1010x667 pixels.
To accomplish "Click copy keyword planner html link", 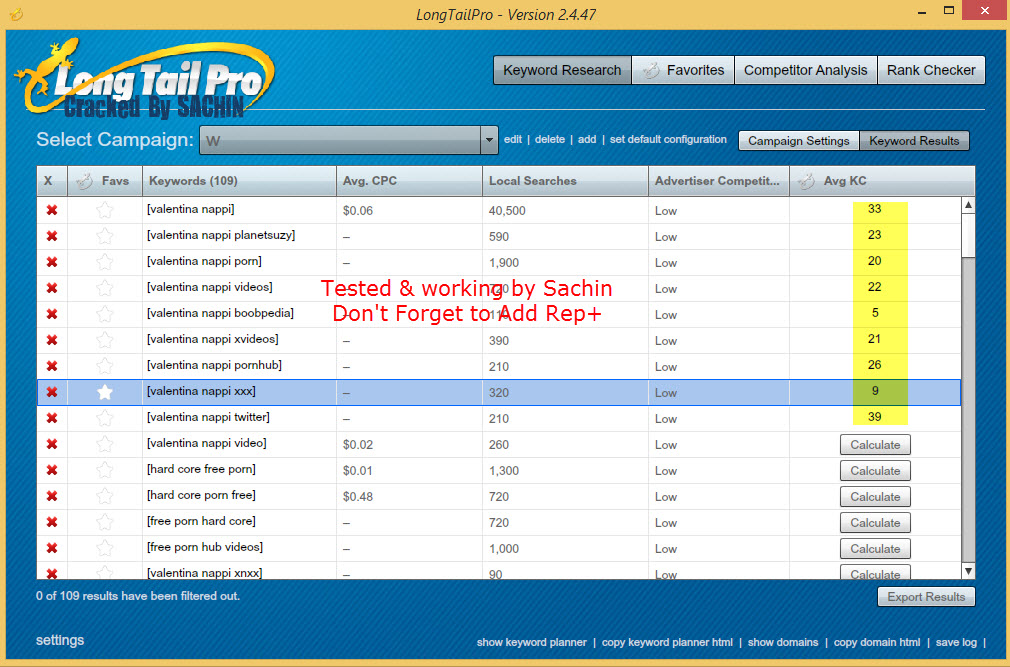I will pyautogui.click(x=667, y=643).
